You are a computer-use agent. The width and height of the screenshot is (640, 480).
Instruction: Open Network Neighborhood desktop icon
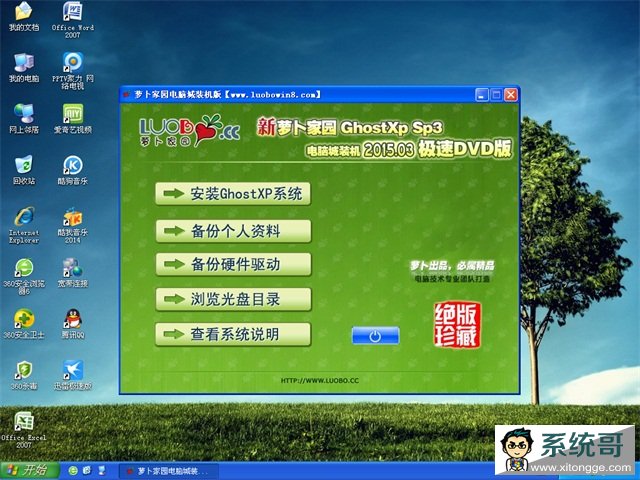pos(24,119)
